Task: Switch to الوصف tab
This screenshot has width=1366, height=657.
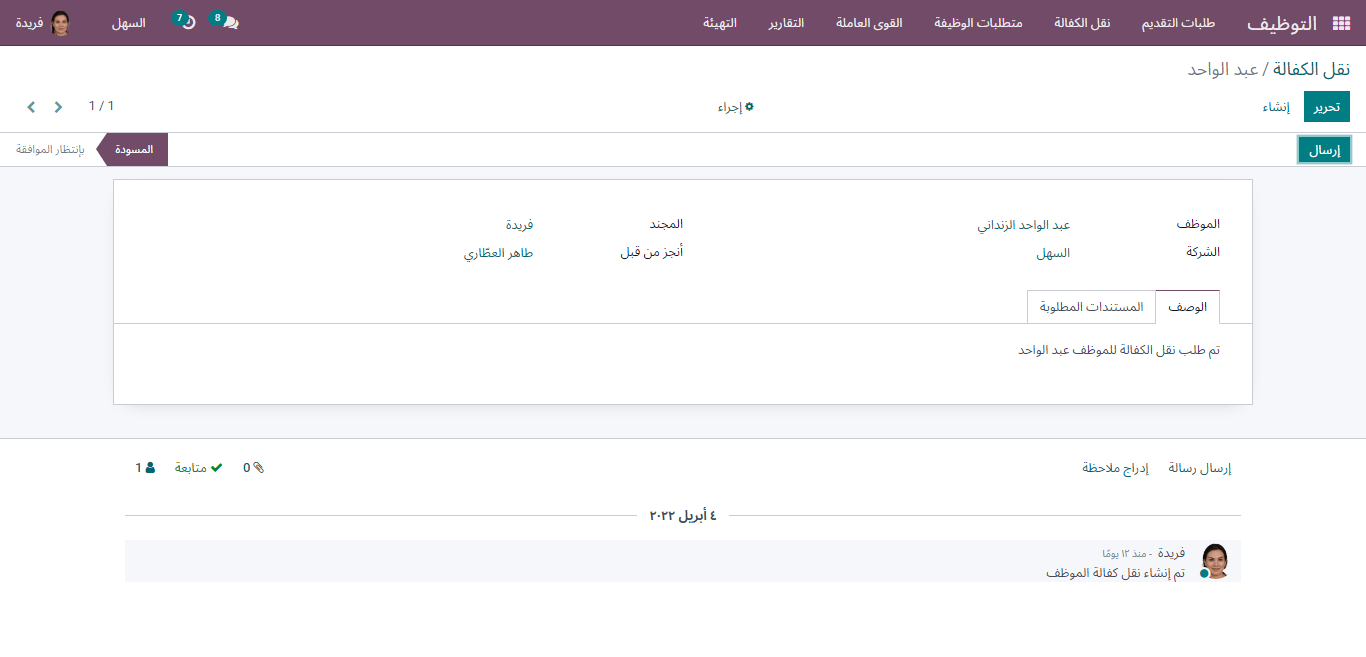Action: click(x=1187, y=307)
